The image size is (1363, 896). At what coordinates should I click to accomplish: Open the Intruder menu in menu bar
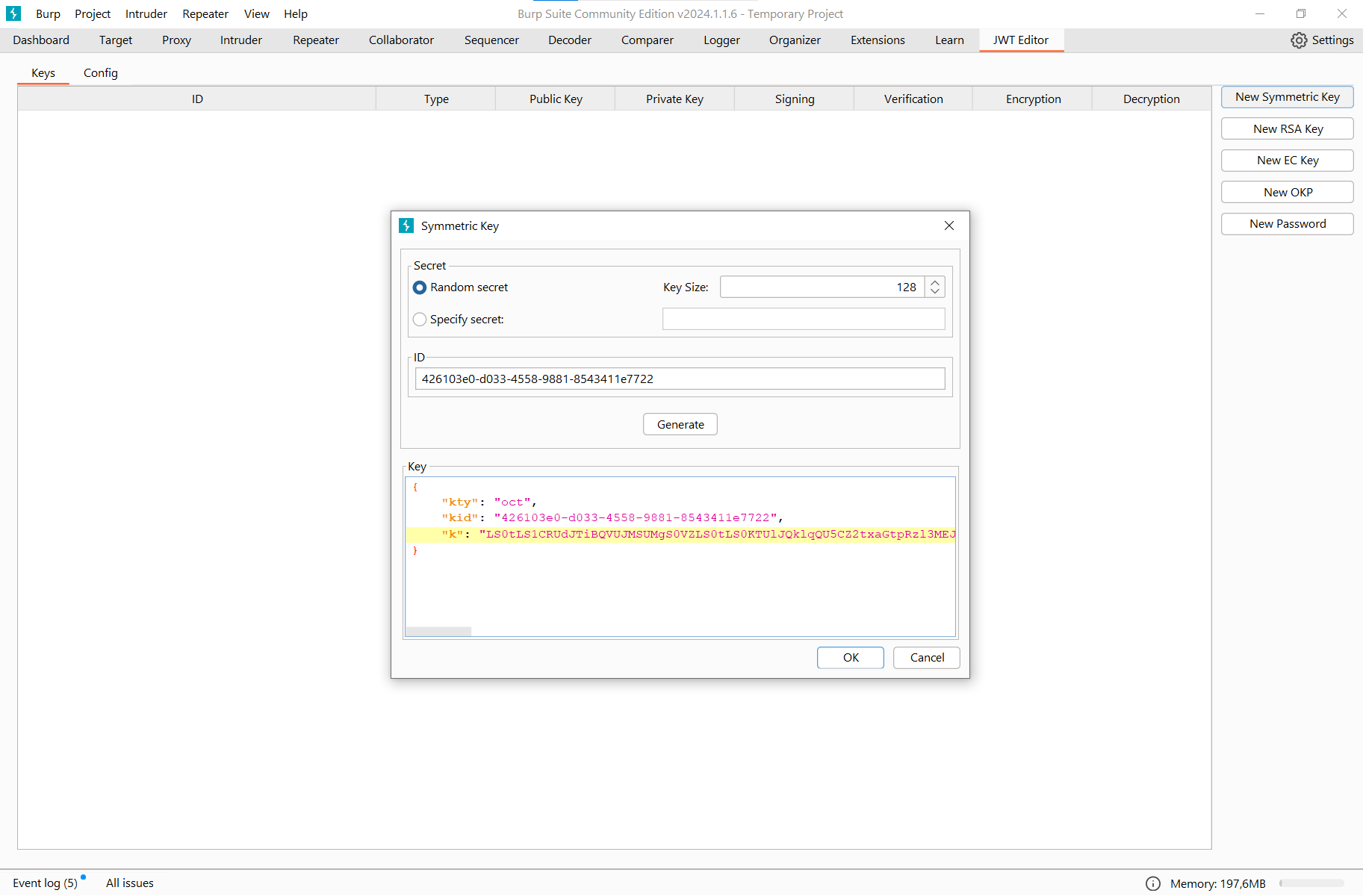click(146, 13)
